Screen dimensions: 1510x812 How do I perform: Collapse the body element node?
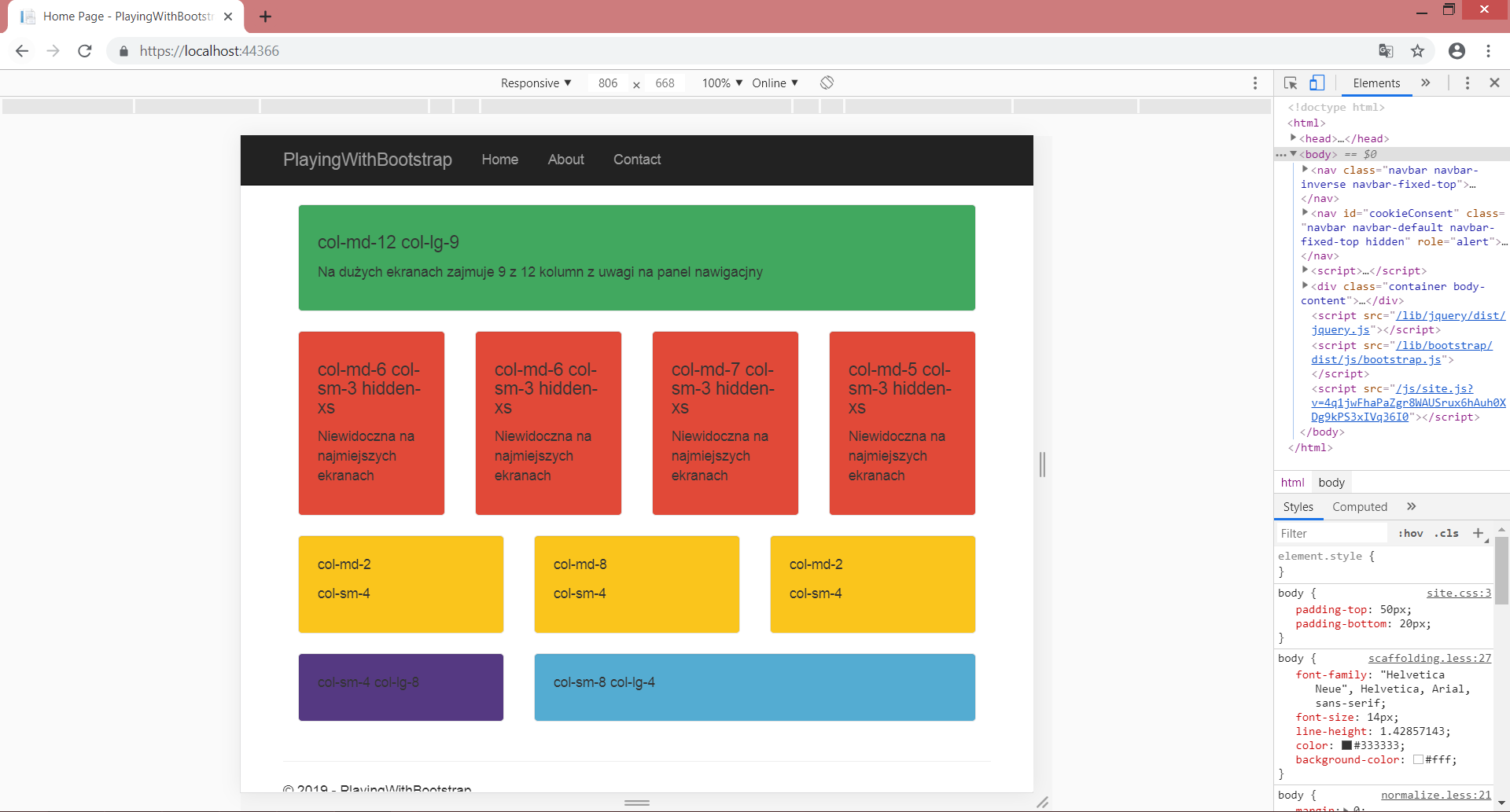click(1293, 154)
